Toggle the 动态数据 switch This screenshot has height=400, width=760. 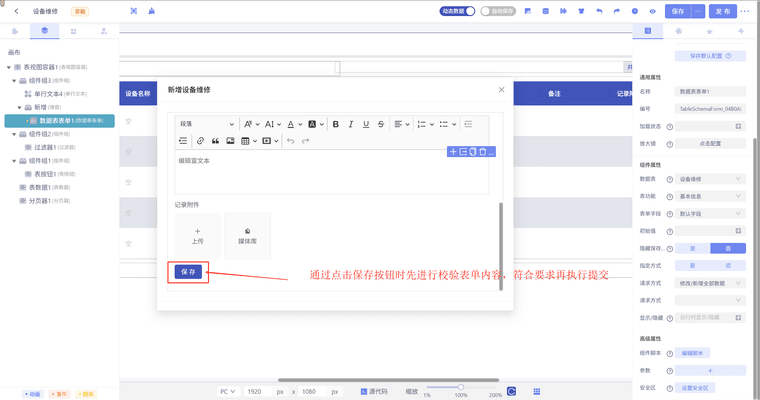point(457,11)
